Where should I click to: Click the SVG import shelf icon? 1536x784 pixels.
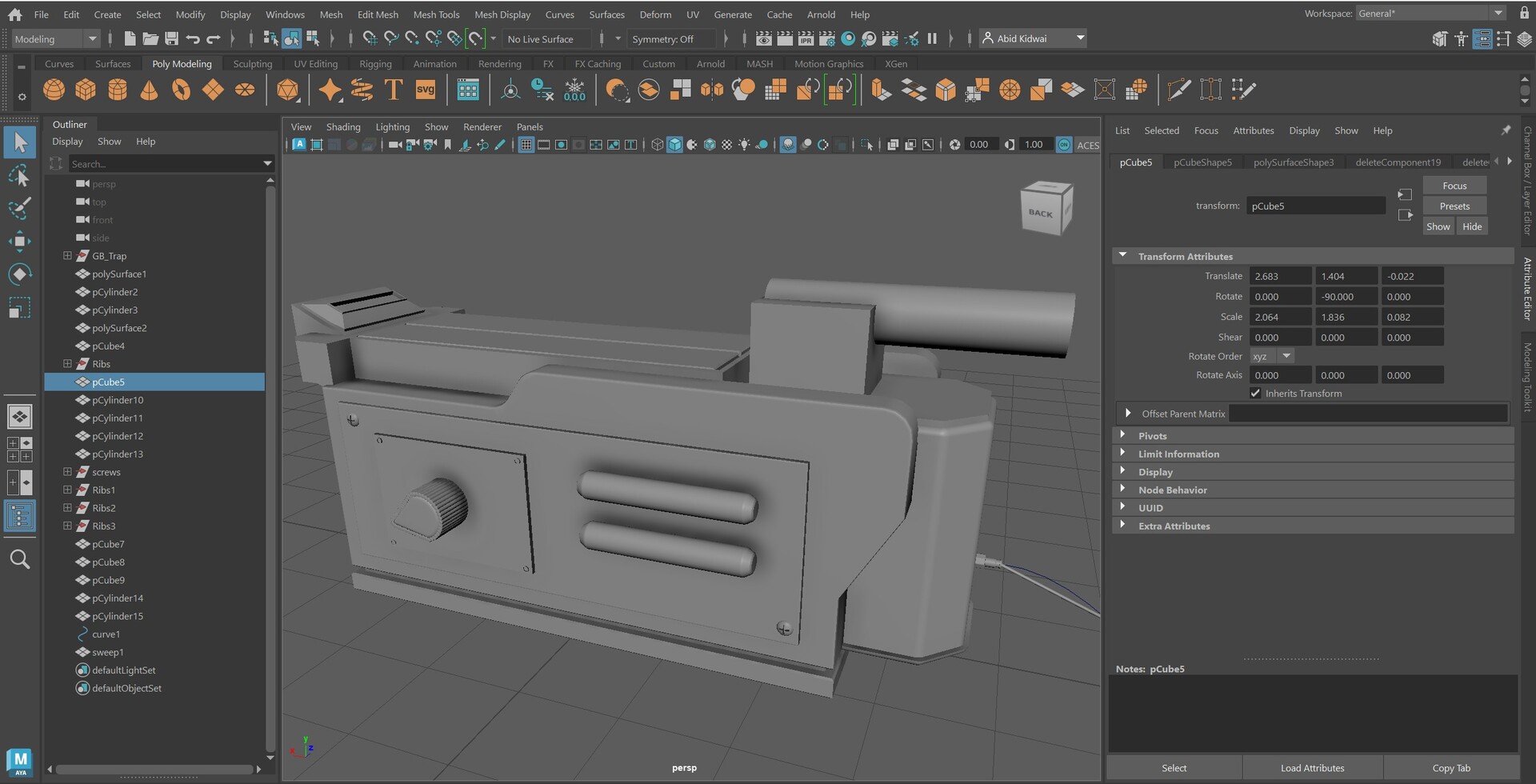tap(426, 90)
